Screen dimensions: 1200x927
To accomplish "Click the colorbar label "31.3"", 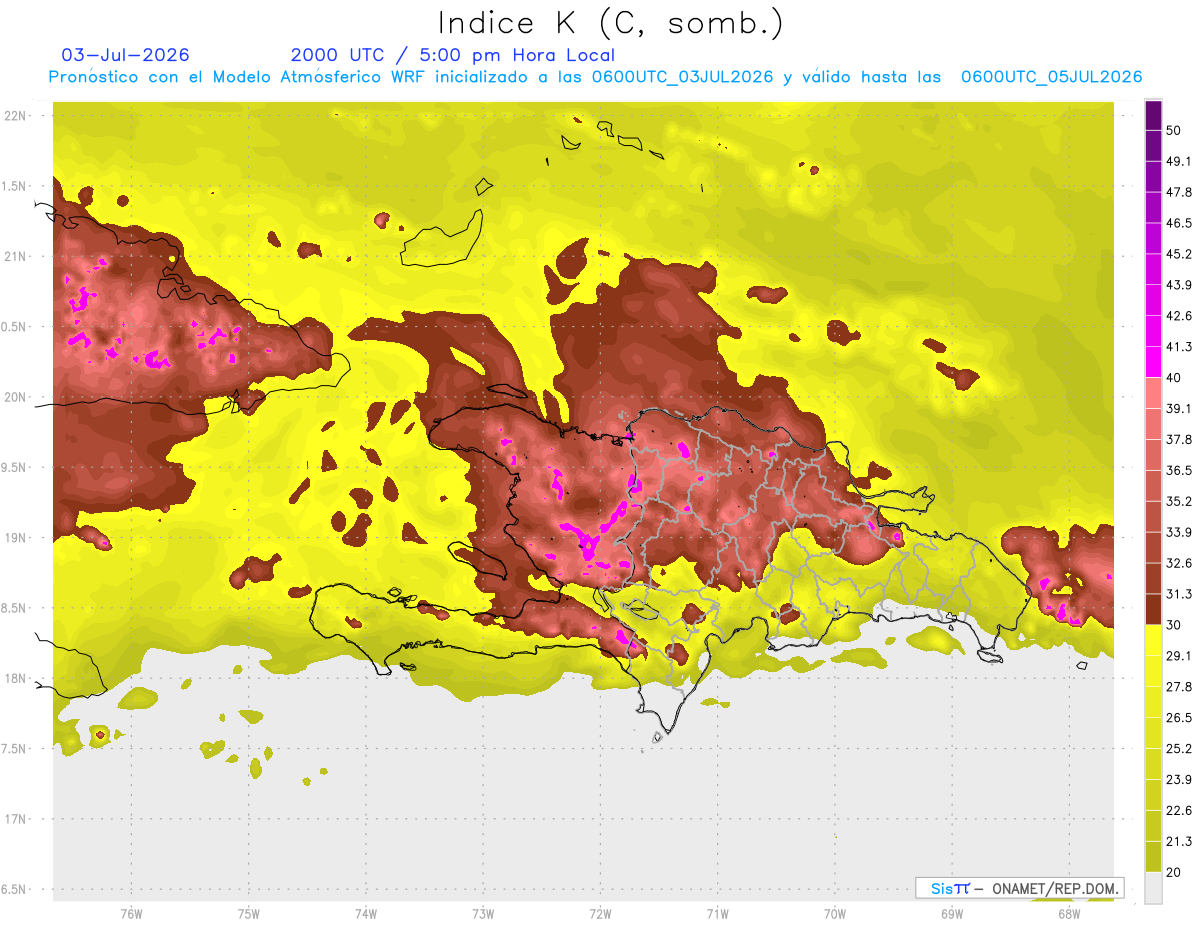I will 1179,594.
